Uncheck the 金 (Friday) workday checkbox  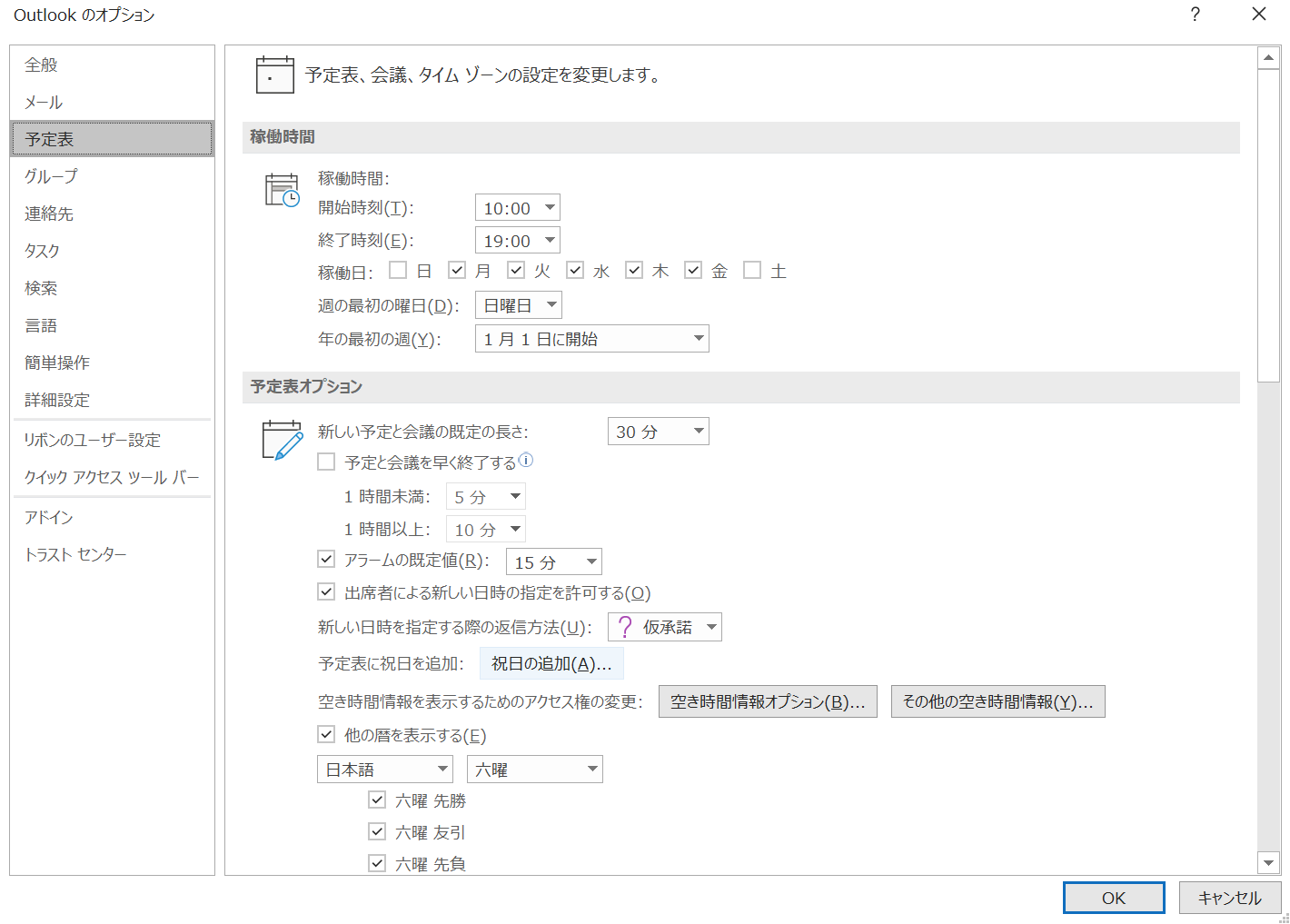tap(693, 270)
